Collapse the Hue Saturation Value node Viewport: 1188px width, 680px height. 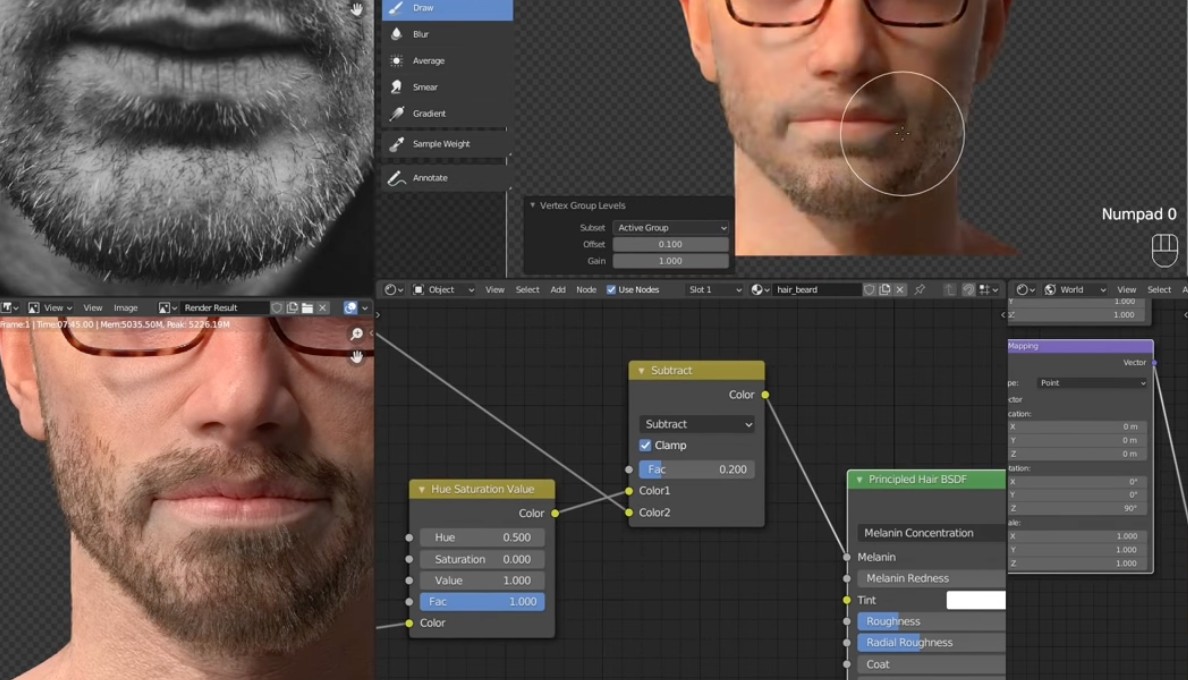pos(420,490)
